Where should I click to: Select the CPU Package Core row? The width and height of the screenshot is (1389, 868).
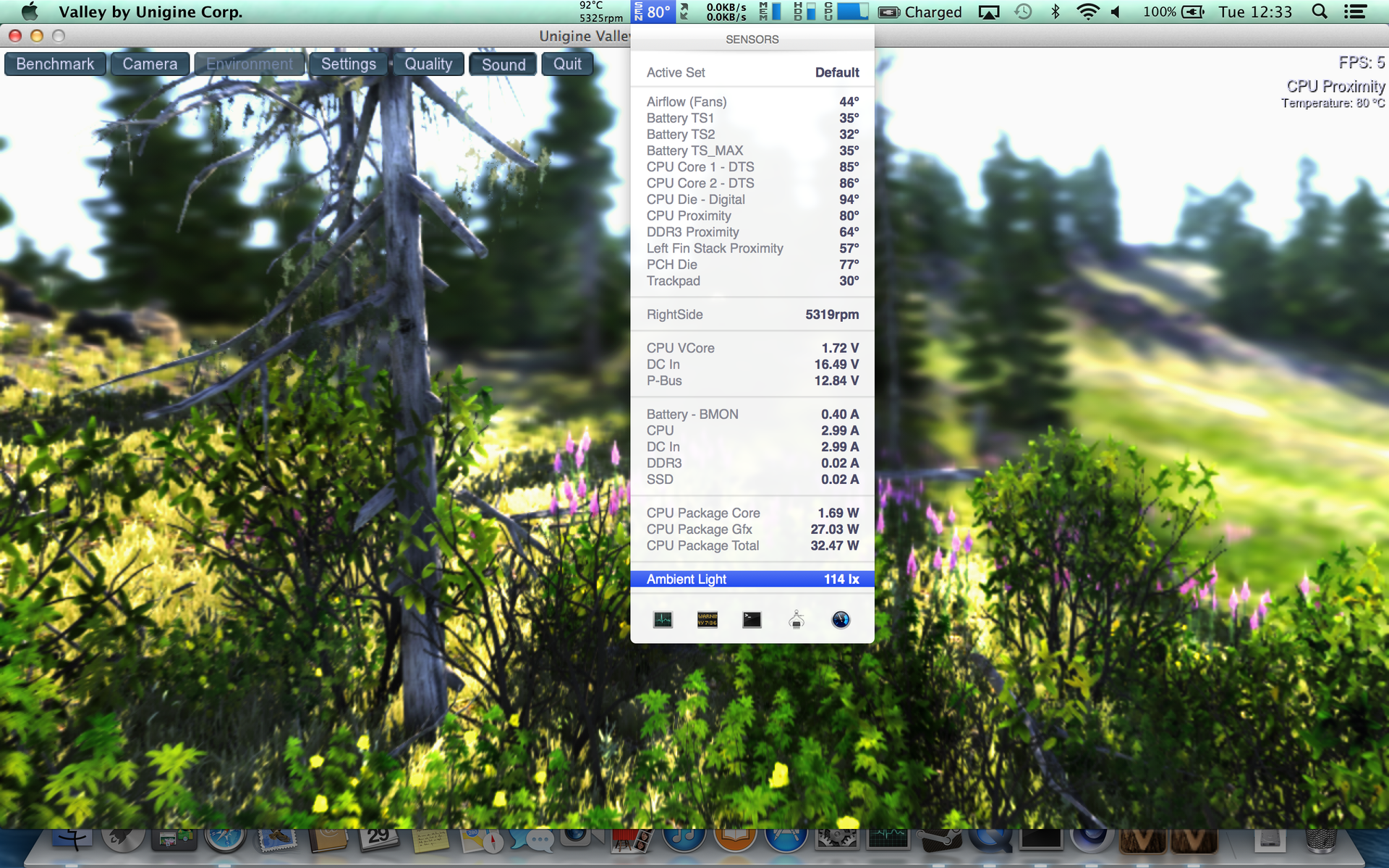pyautogui.click(x=752, y=513)
